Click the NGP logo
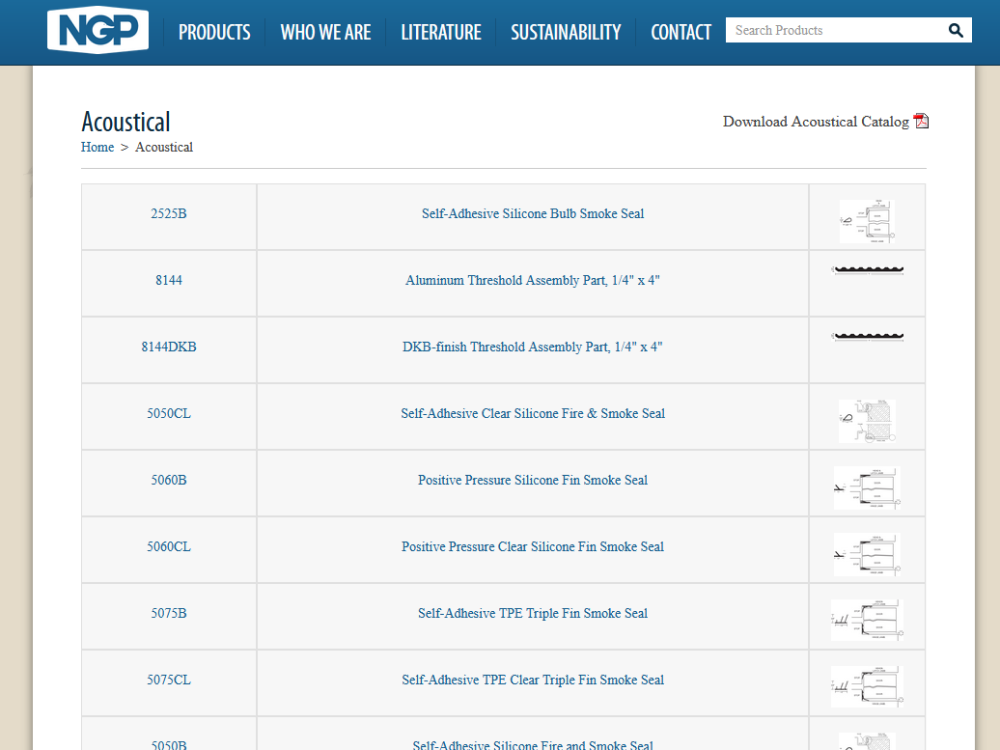The height and width of the screenshot is (750, 1000). [x=98, y=30]
